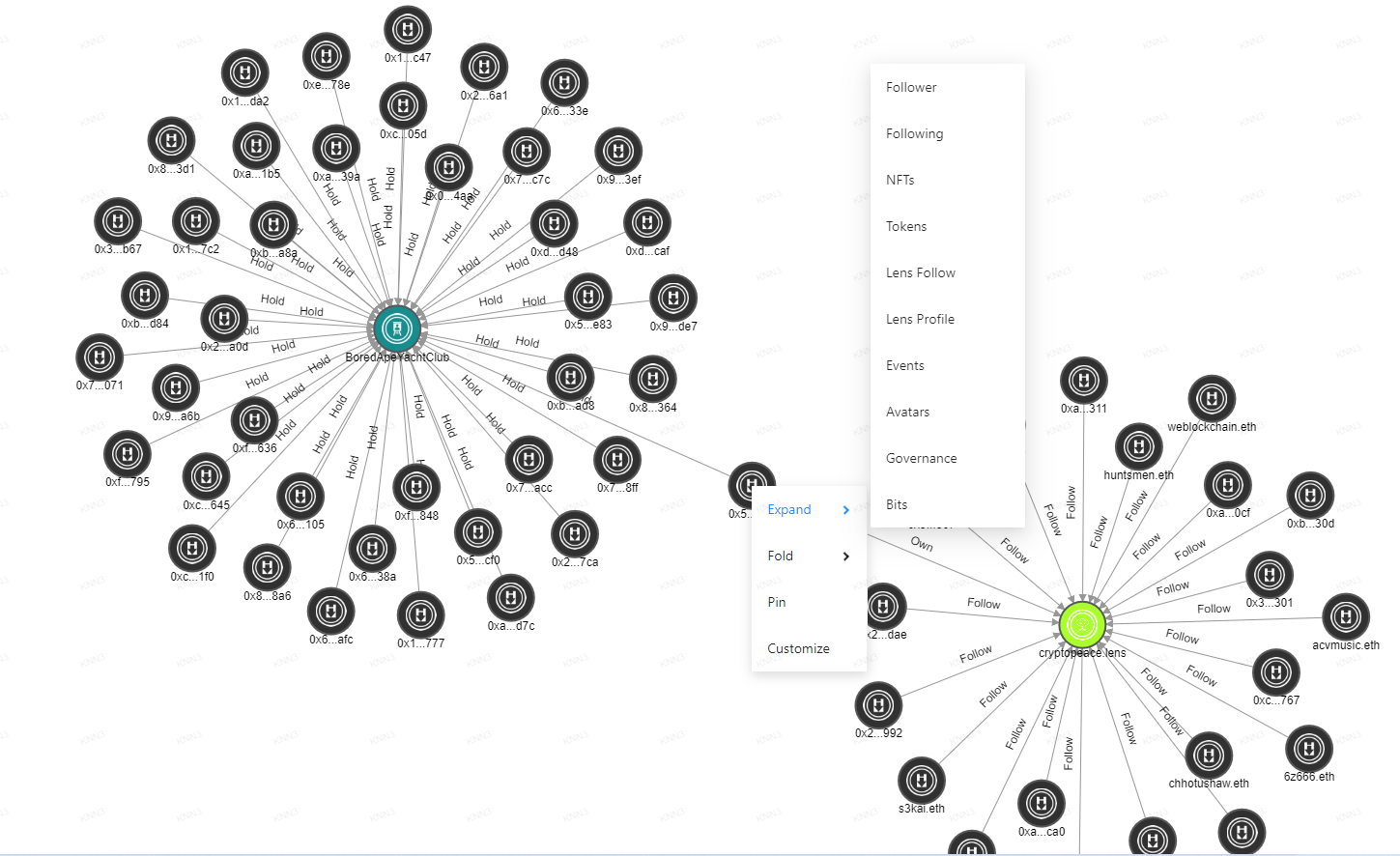Click the 0x2...992 node icon
This screenshot has width=1400, height=856.
tap(878, 705)
